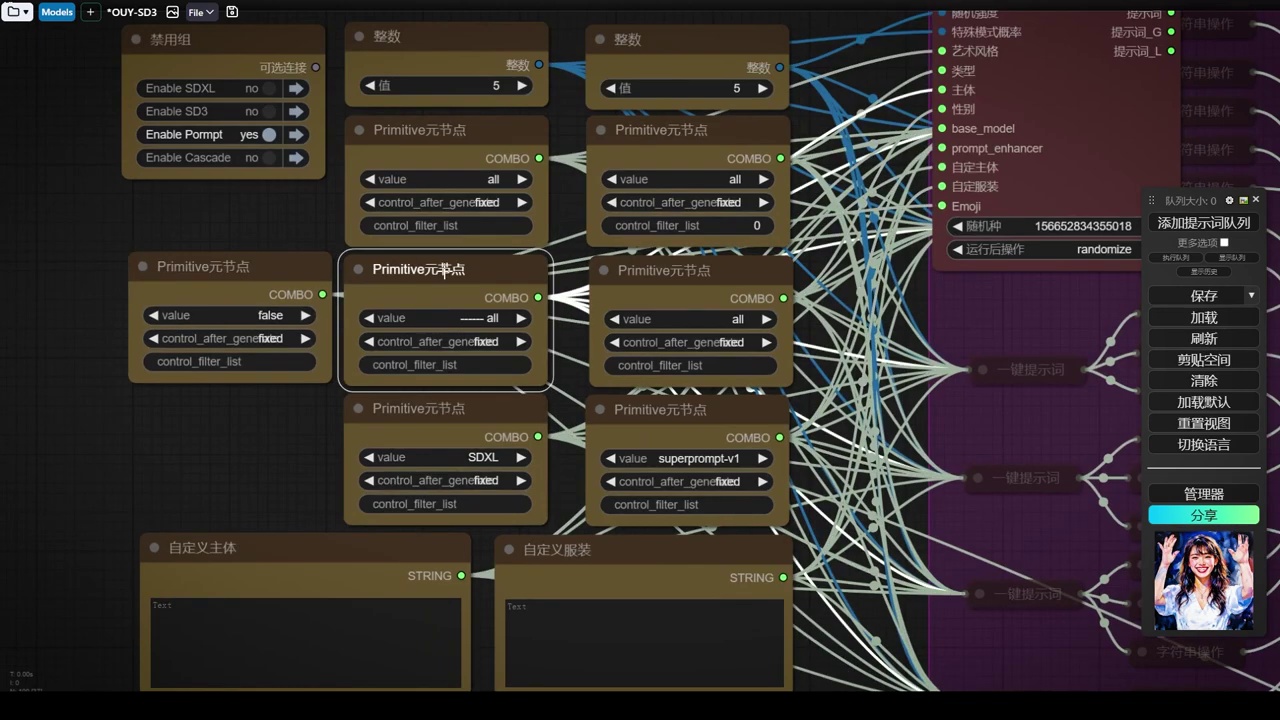This screenshot has width=1280, height=720.
Task: Check the 更多选项 checkbox
Action: coord(1224,243)
